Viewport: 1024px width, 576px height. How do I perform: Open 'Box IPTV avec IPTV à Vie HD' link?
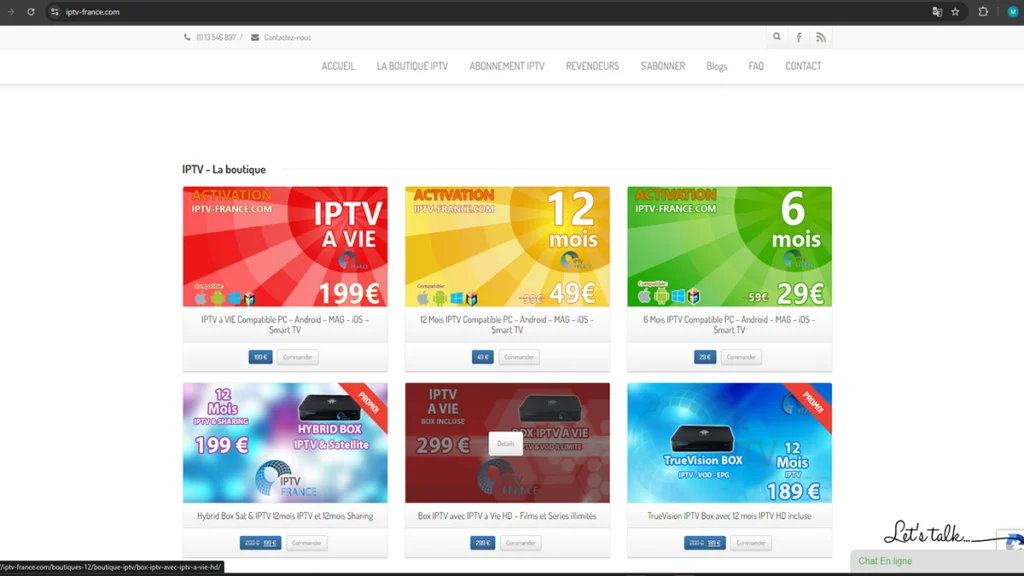[x=507, y=516]
